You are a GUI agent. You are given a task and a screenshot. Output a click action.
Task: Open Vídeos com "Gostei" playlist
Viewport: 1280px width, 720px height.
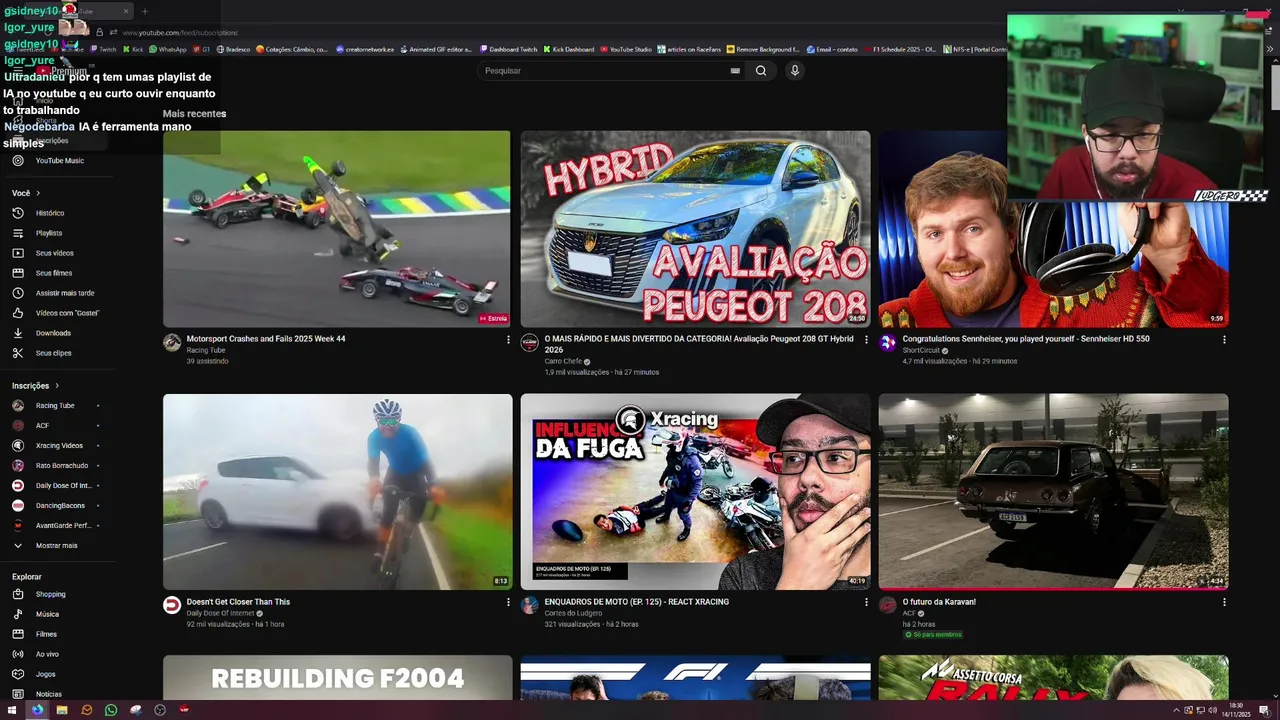point(67,313)
